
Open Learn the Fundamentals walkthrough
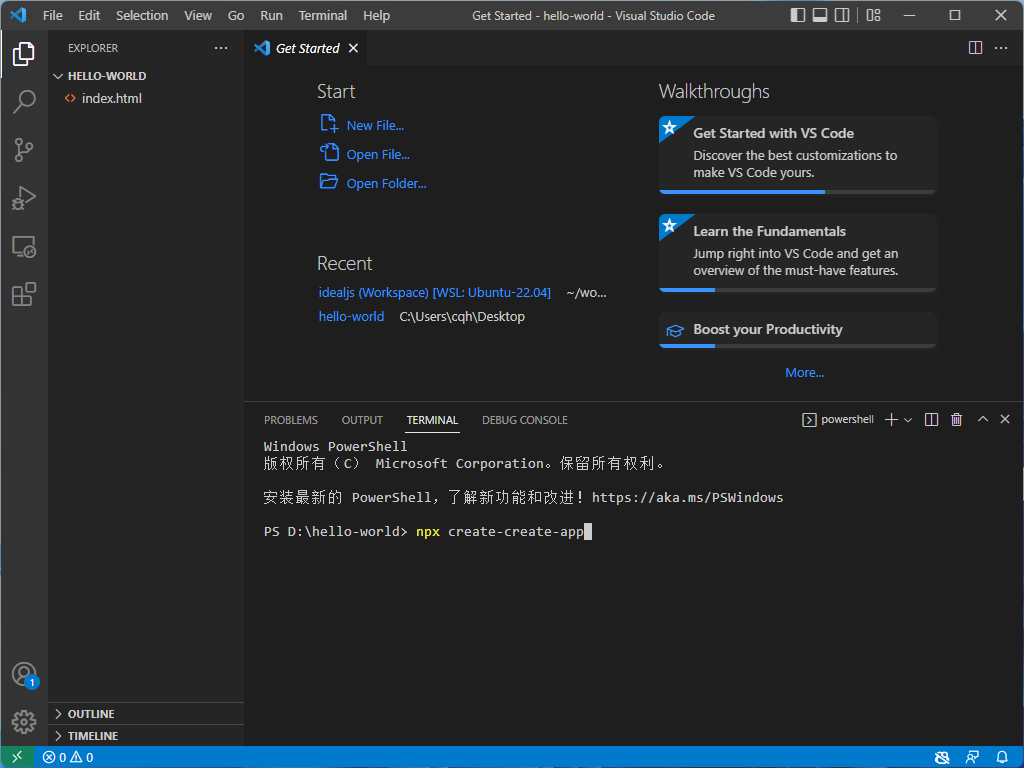[x=797, y=253]
